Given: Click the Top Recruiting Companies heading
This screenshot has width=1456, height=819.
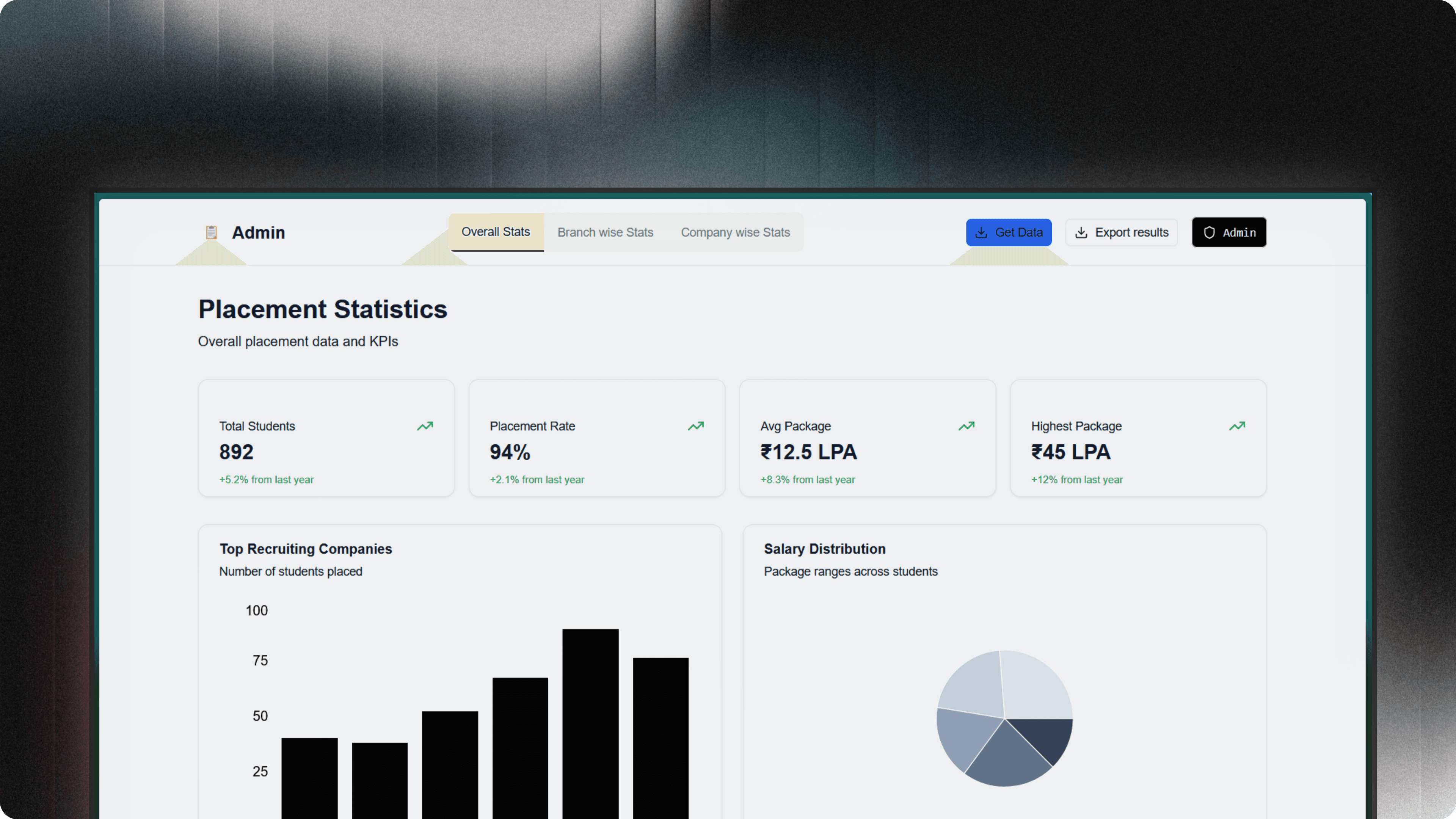Looking at the screenshot, I should (306, 549).
